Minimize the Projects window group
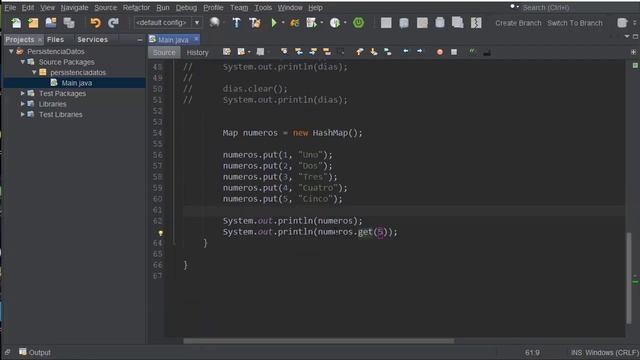The height and width of the screenshot is (360, 640). click(x=140, y=40)
